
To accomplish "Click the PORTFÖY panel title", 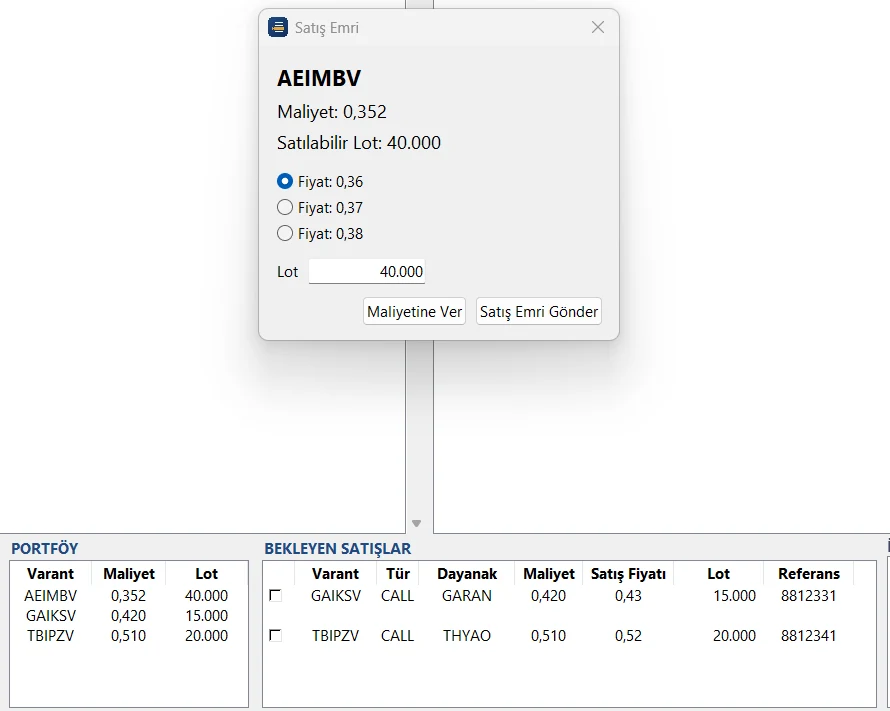I will pyautogui.click(x=45, y=549).
